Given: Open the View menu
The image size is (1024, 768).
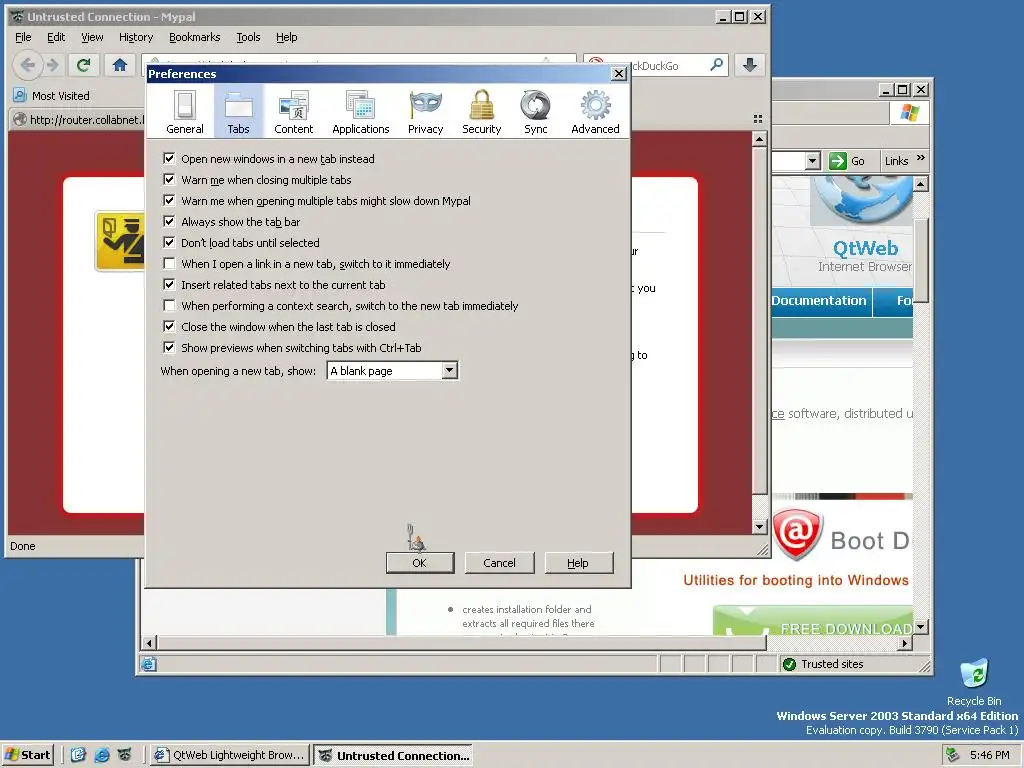Looking at the screenshot, I should [x=92, y=37].
